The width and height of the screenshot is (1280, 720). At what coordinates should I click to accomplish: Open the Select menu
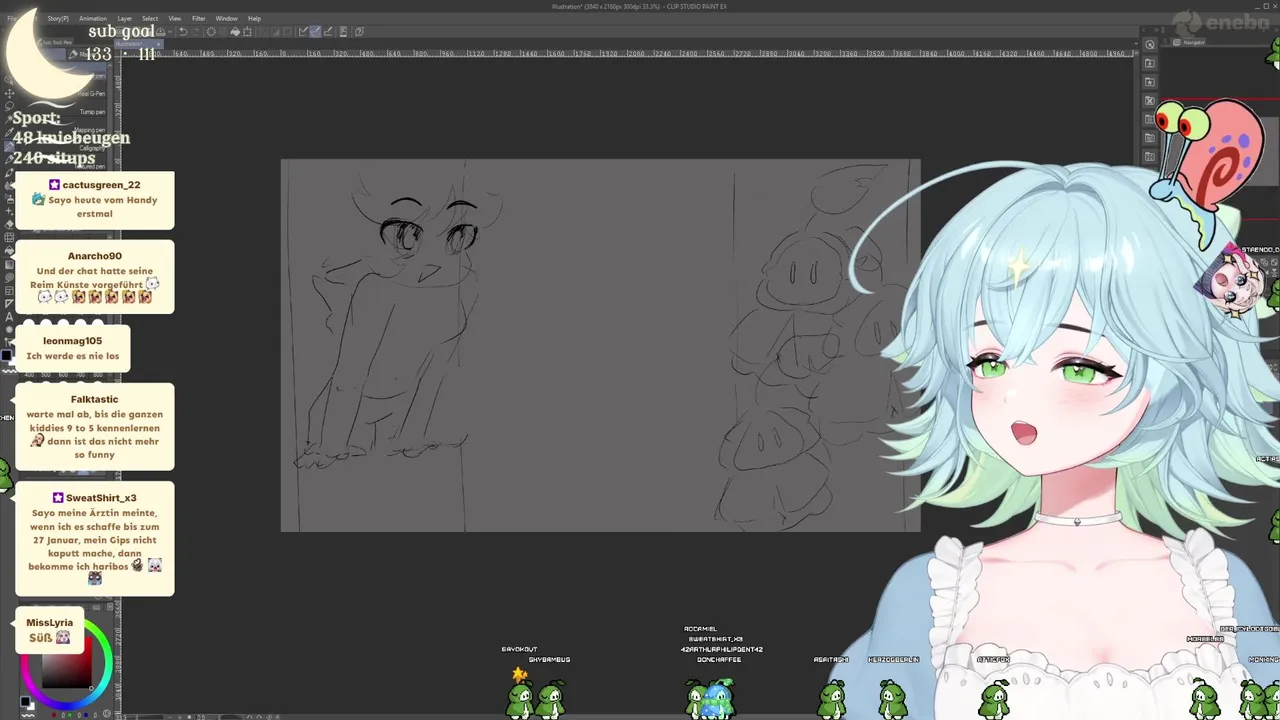click(150, 18)
